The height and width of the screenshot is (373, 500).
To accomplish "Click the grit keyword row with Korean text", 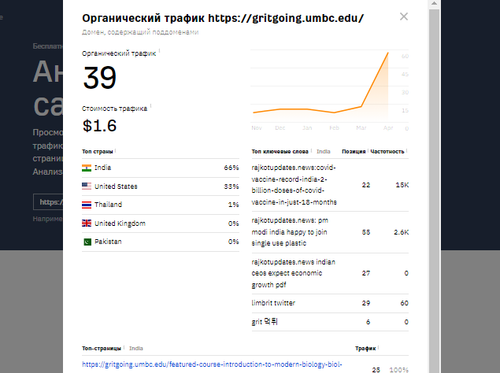I will 330,322.
